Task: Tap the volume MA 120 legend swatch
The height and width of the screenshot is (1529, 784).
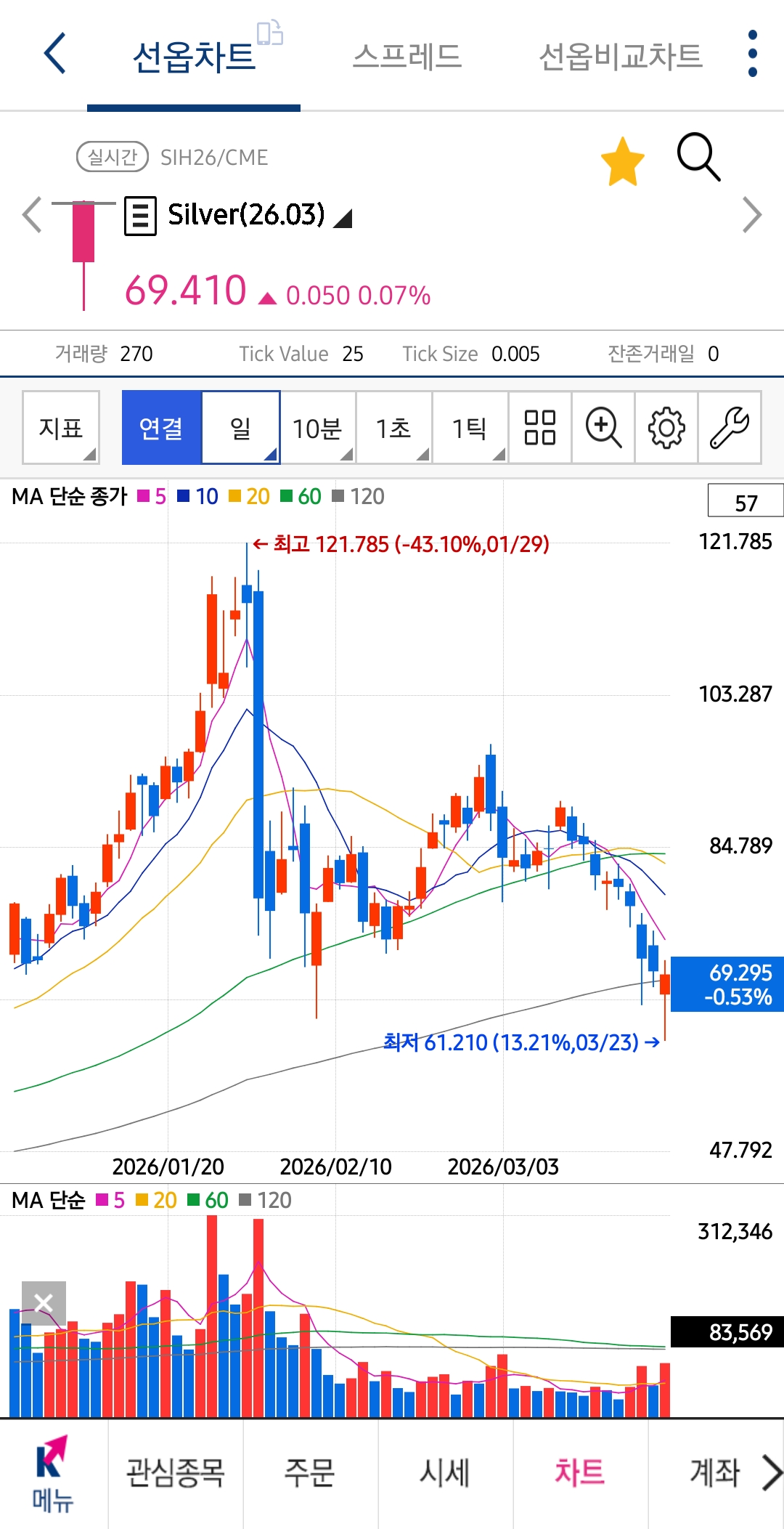Action: [x=245, y=1199]
